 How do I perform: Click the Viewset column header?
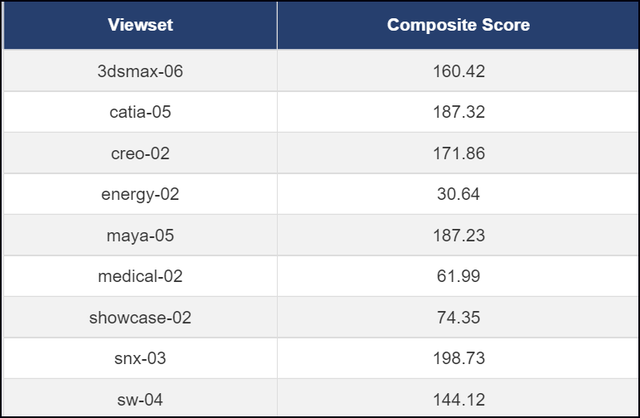point(140,25)
